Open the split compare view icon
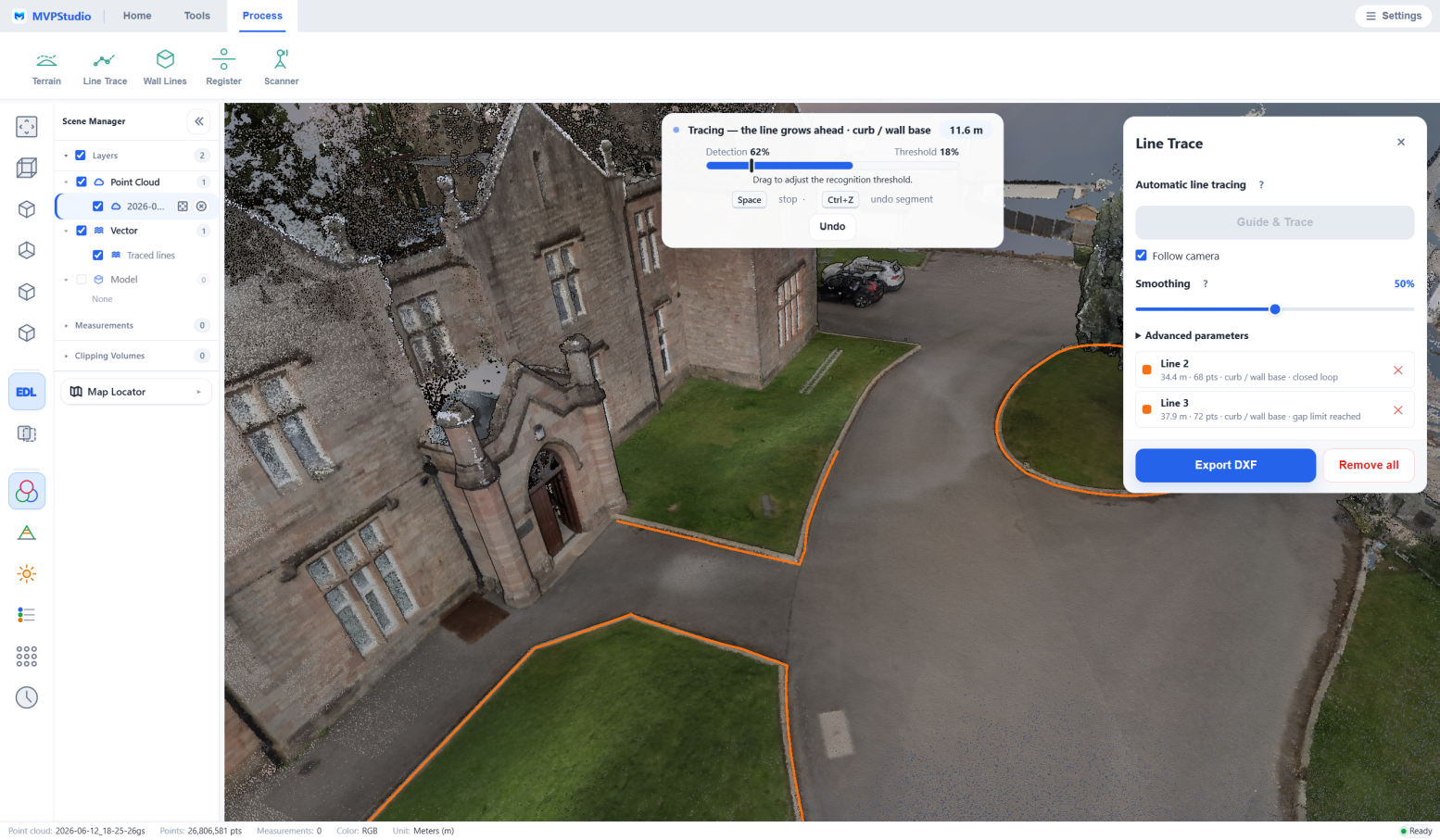This screenshot has width=1440, height=840. coord(27,433)
